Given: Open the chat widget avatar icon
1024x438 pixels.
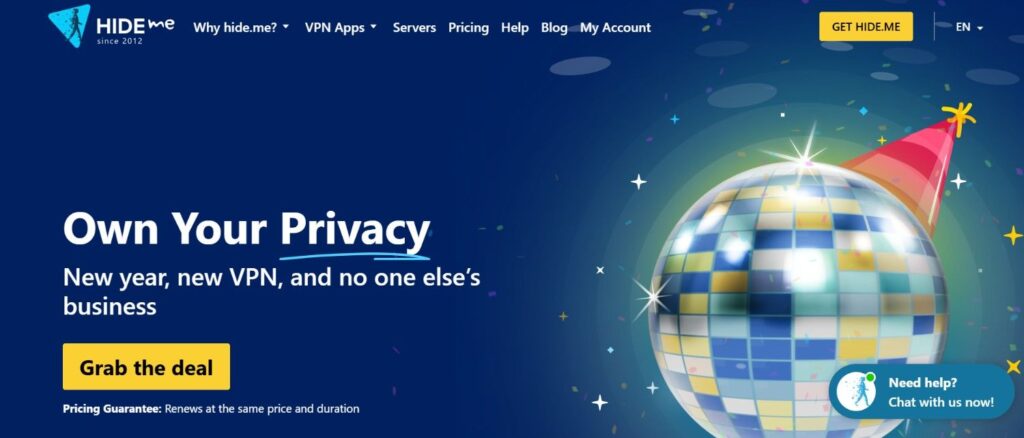Looking at the screenshot, I should click(856, 392).
